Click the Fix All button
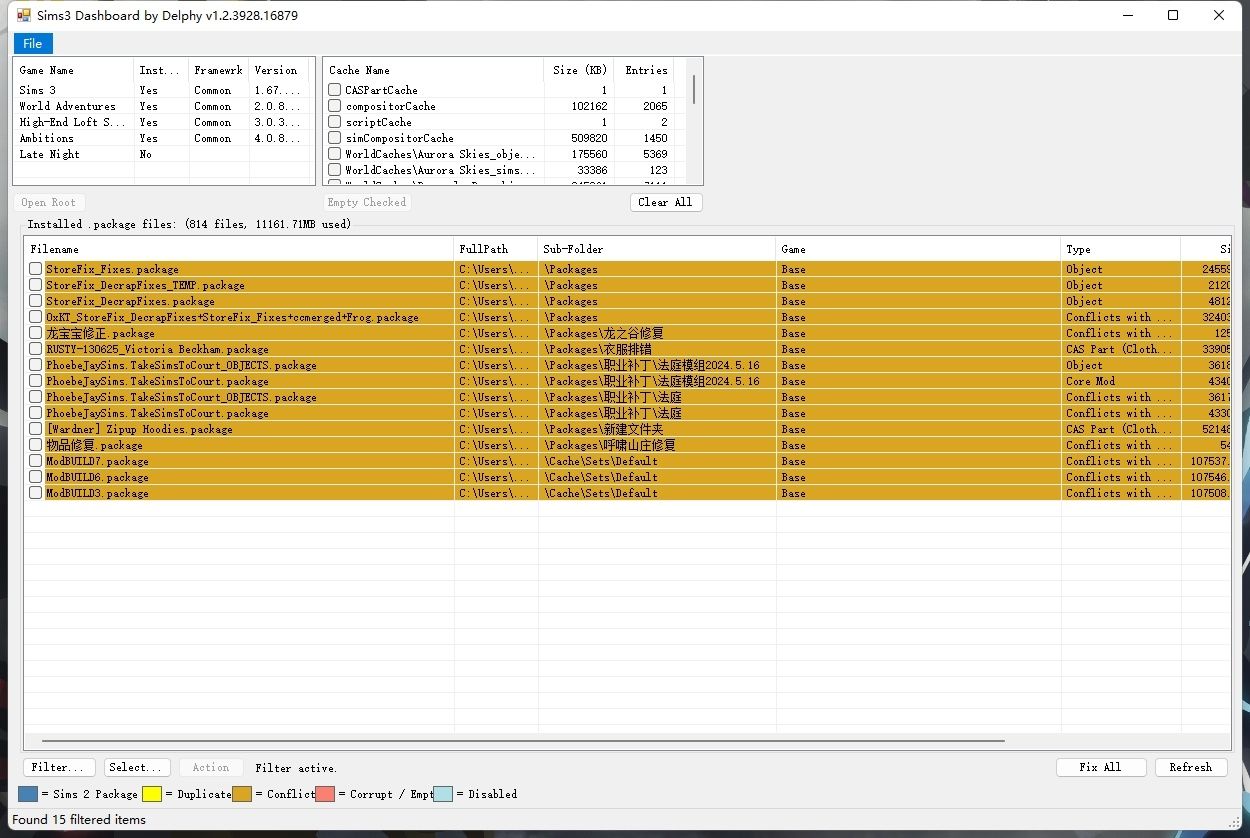The height and width of the screenshot is (838, 1250). (1100, 767)
